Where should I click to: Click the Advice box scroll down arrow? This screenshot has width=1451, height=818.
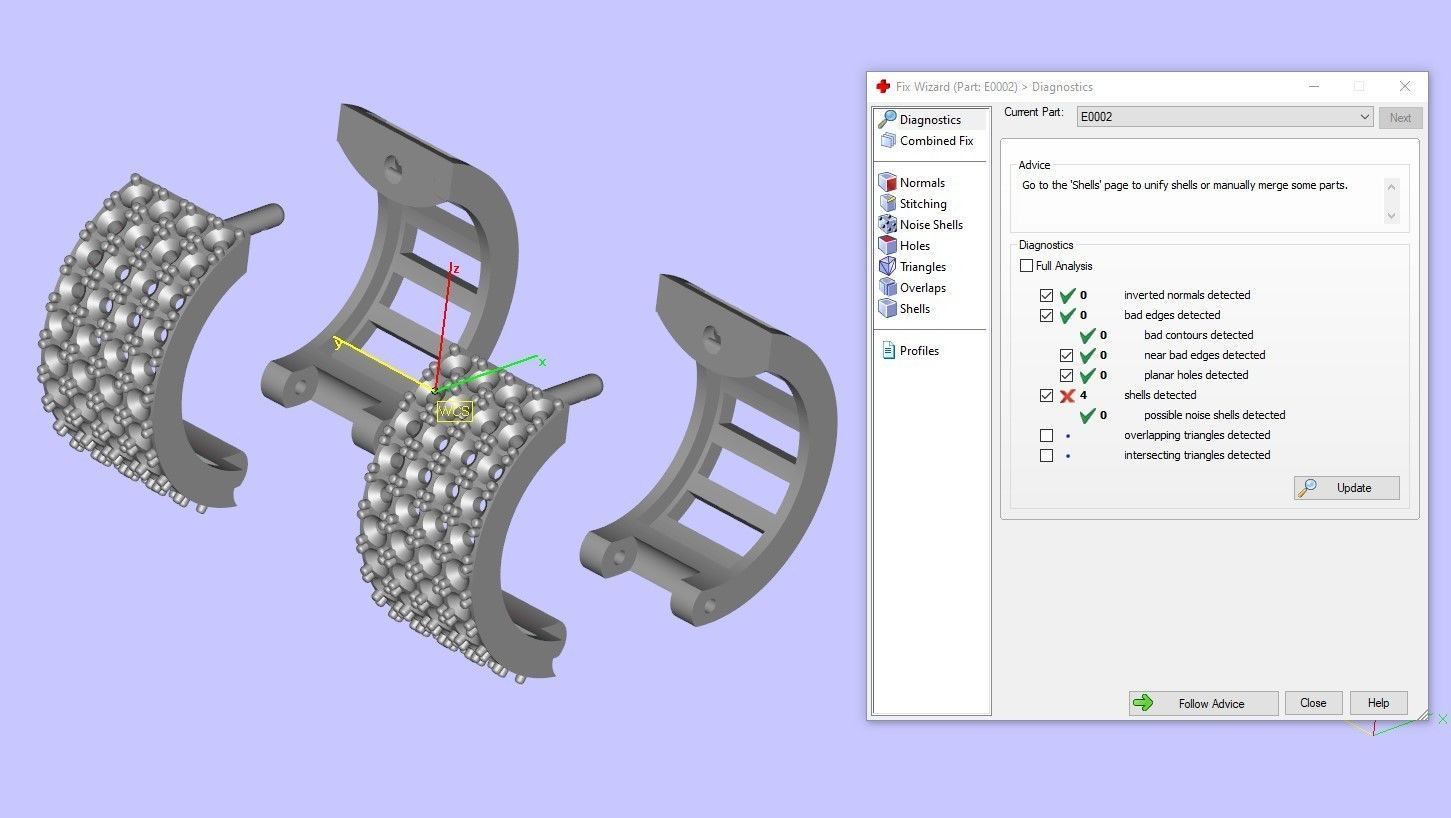(x=1390, y=216)
